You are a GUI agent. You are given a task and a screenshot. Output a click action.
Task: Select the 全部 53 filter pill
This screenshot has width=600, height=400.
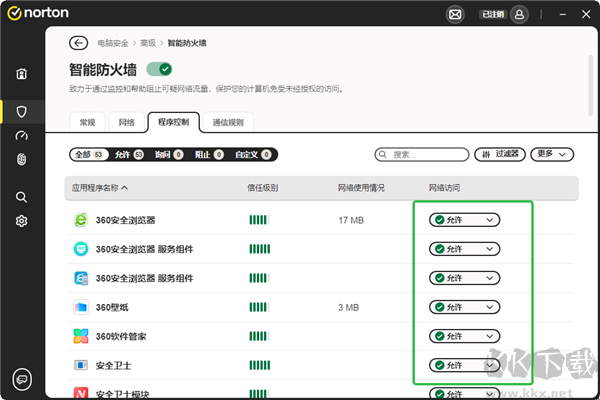pyautogui.click(x=90, y=155)
